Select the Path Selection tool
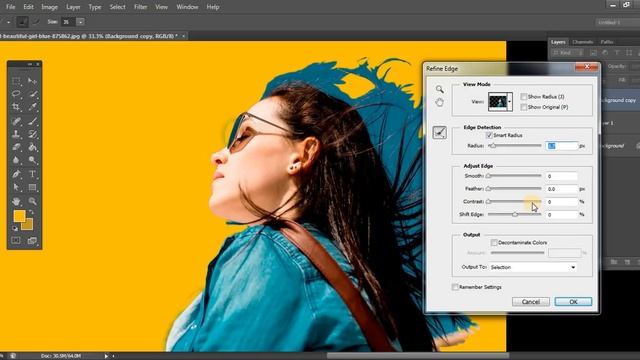The width and height of the screenshot is (640, 360). pos(16,187)
